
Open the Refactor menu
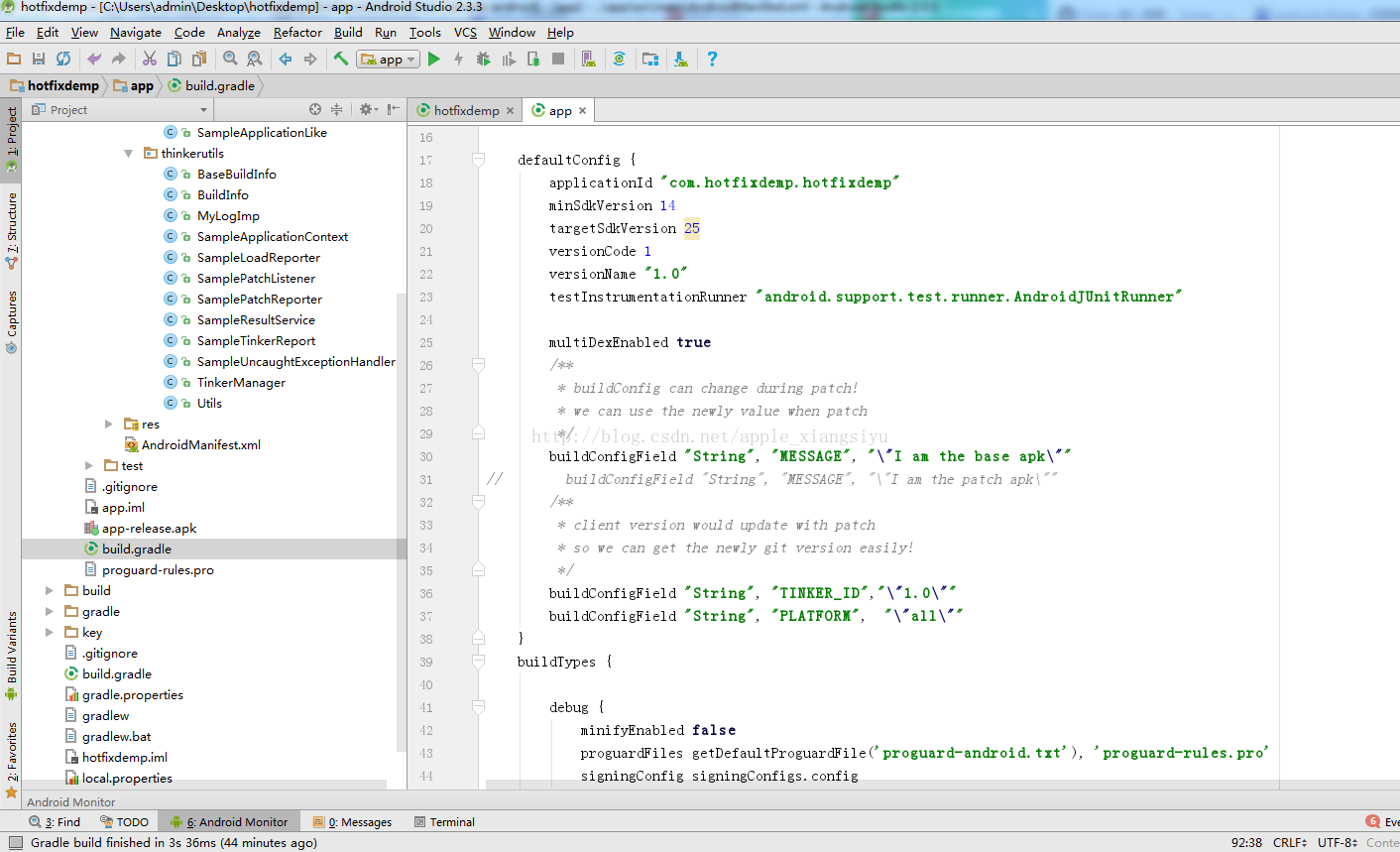tap(298, 33)
